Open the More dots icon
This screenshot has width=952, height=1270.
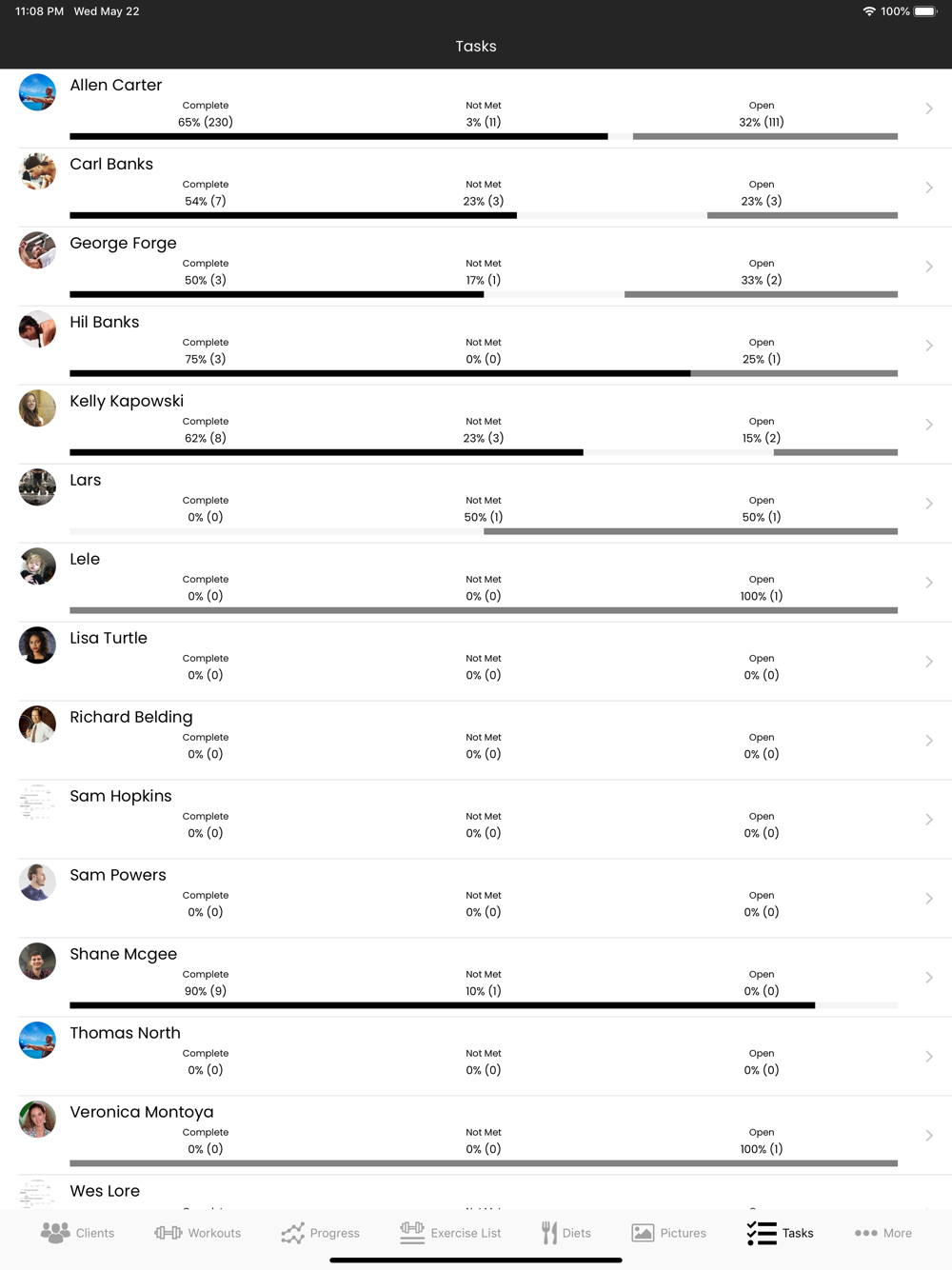point(865,1233)
